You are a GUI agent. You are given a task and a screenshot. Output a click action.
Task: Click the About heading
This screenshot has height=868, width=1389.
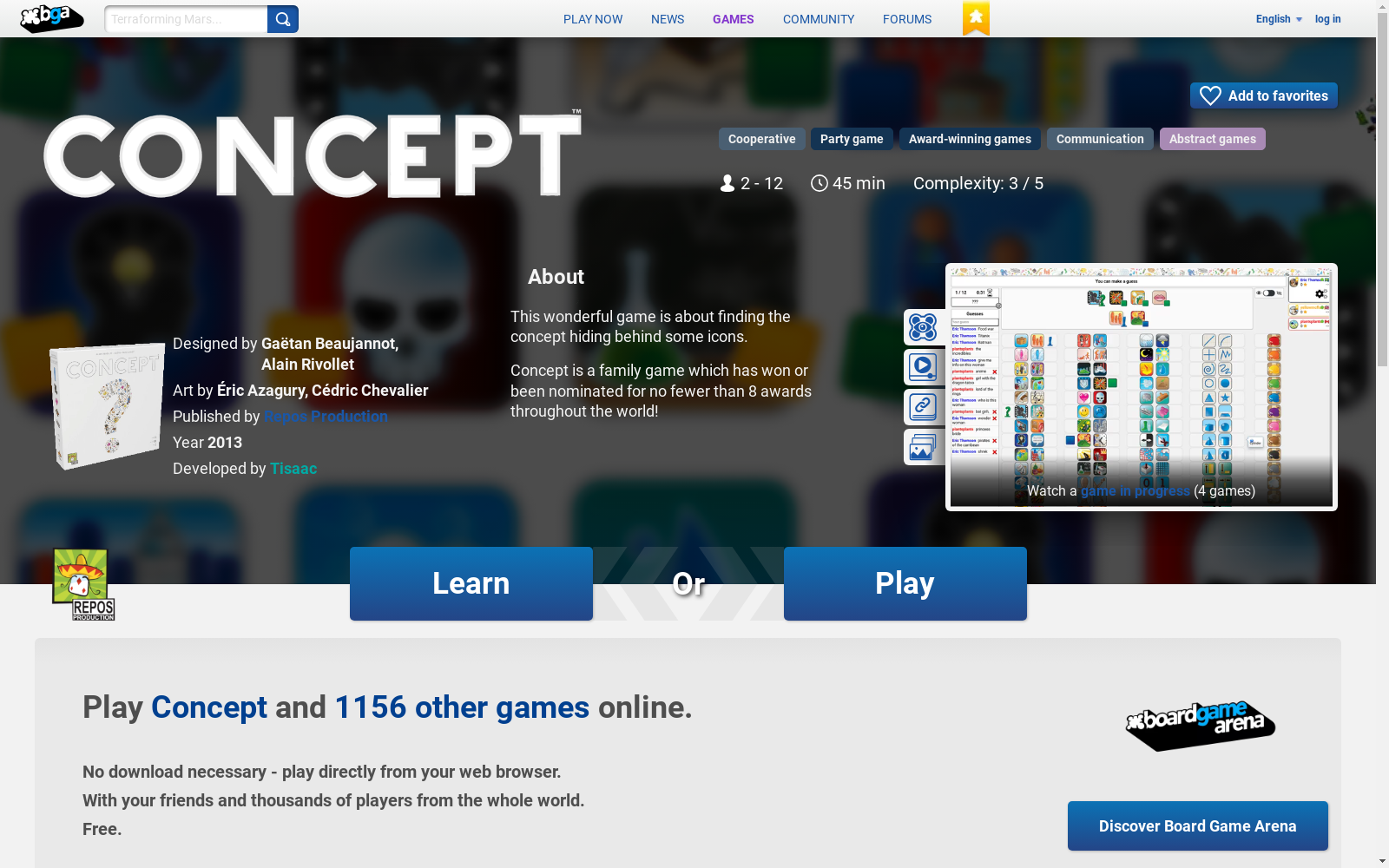[x=556, y=277]
